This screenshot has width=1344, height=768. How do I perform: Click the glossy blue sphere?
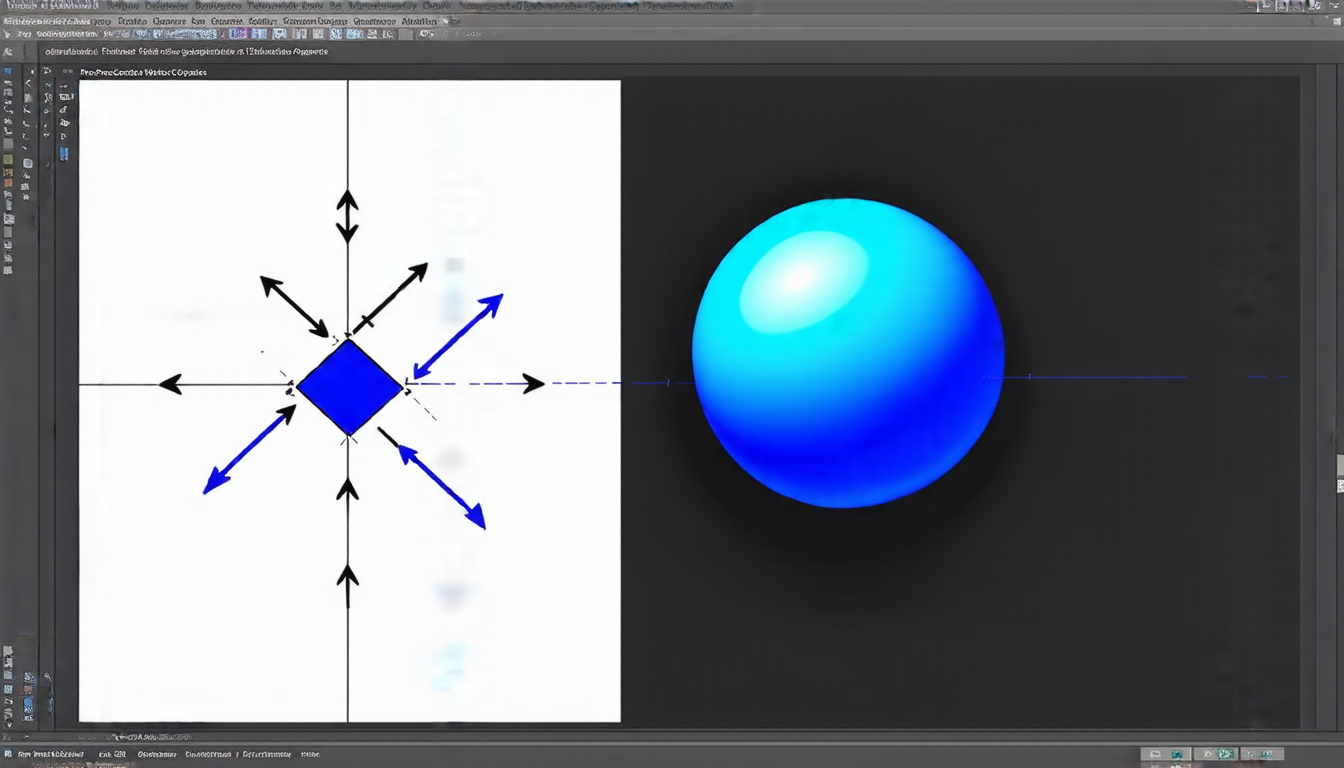(848, 353)
